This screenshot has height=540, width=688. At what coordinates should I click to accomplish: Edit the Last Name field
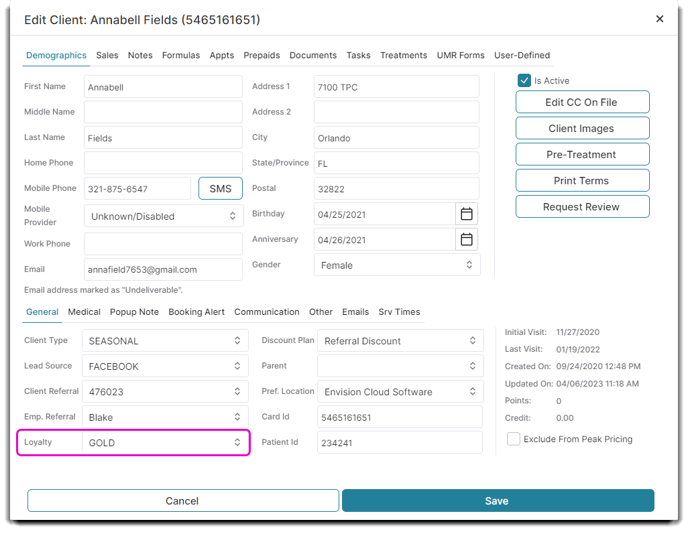(163, 138)
